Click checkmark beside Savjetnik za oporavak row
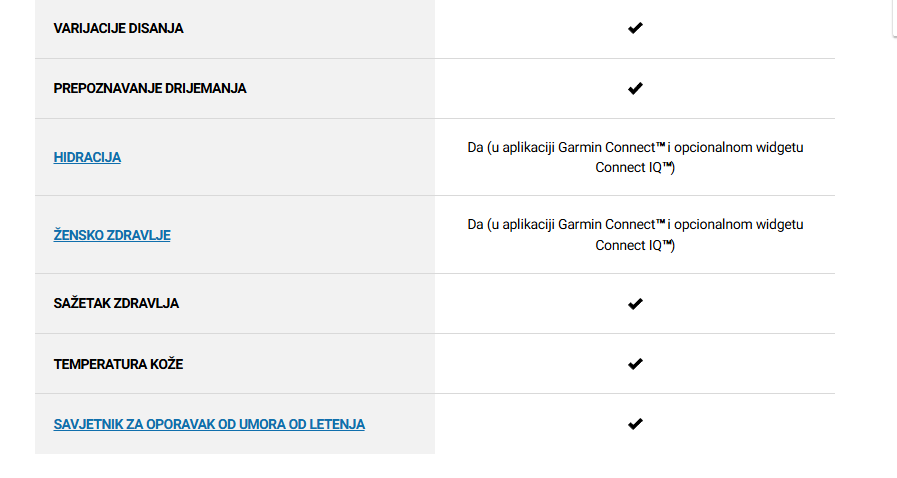Screen dimensions: 897x478 [x=635, y=424]
